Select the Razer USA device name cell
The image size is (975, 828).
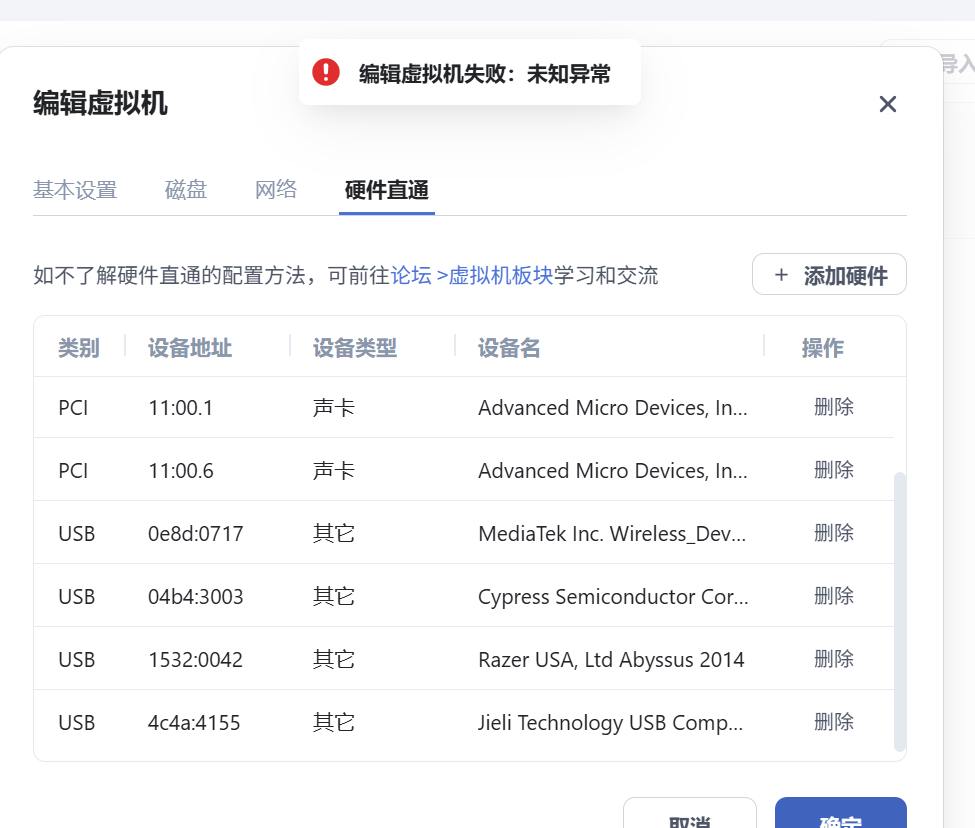pyautogui.click(x=611, y=660)
